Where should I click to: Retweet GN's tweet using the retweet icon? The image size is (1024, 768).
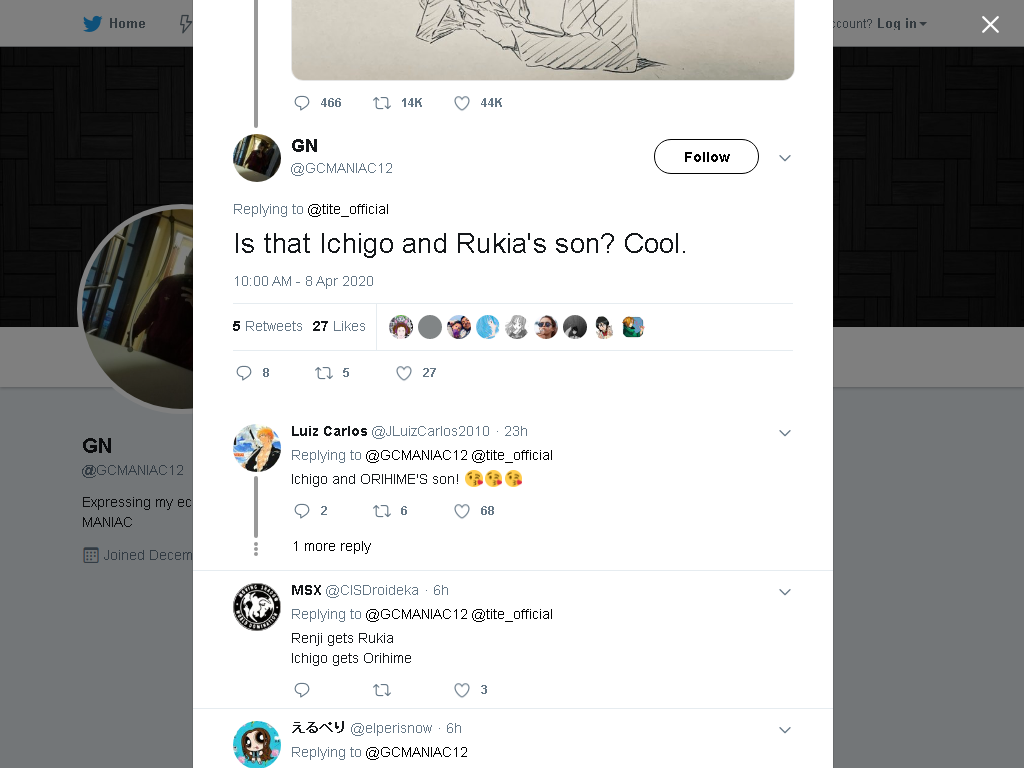[x=324, y=373]
